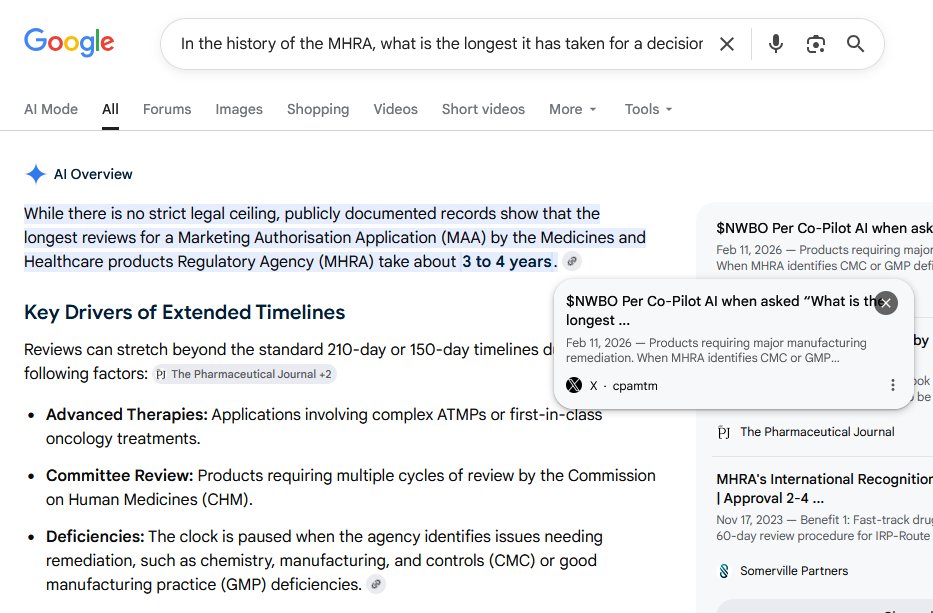
Task: Switch to AI Mode tab
Action: pyautogui.click(x=51, y=109)
